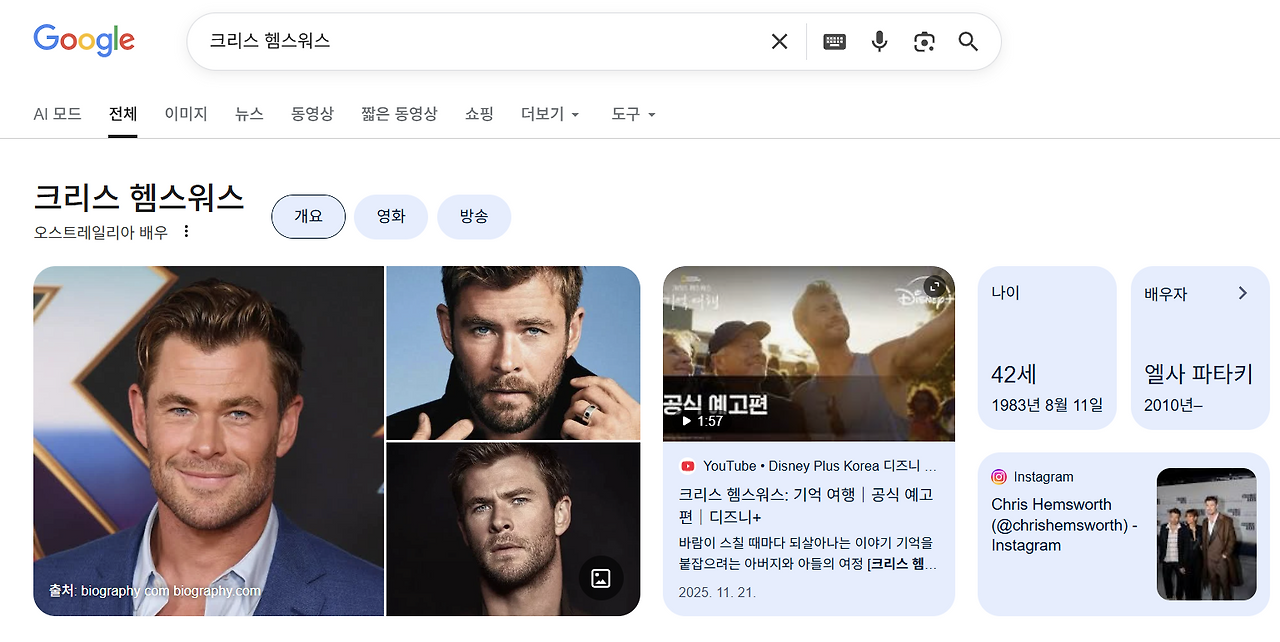The width and height of the screenshot is (1280, 642).
Task: Click the play 1:57 indicator on video
Action: tap(703, 421)
